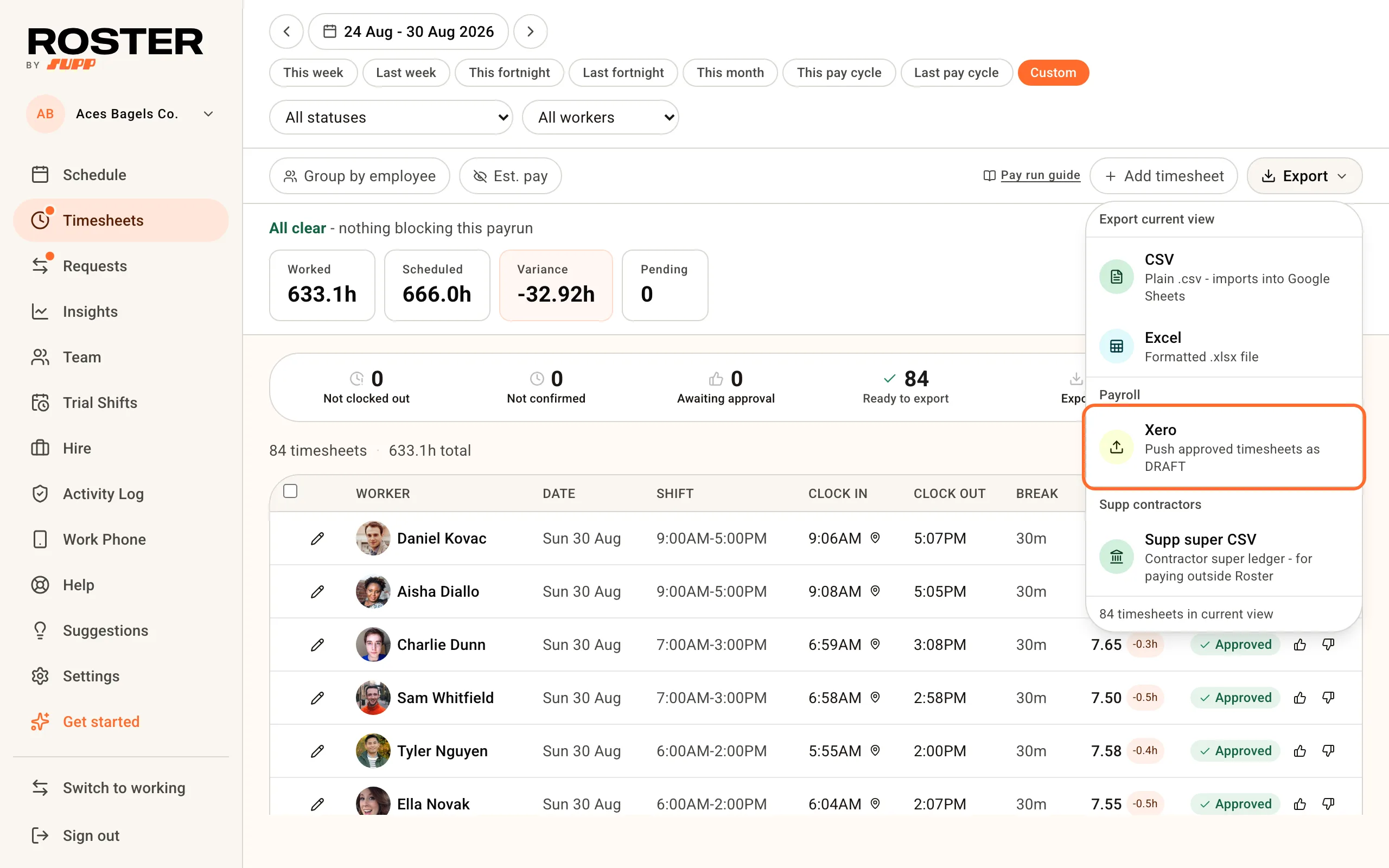Click the Approved badge for Sam Whitfield
This screenshot has width=1389, height=868.
pyautogui.click(x=1235, y=698)
